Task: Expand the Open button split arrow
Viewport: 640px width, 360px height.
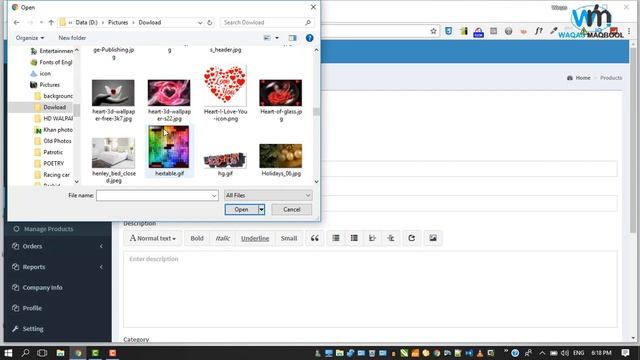Action: (261, 209)
